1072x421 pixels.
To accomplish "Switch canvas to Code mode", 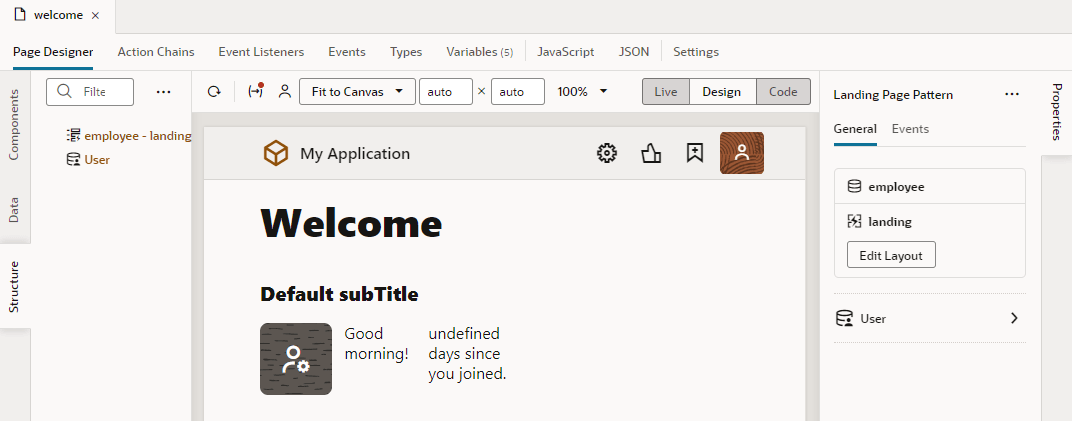I will click(783, 92).
